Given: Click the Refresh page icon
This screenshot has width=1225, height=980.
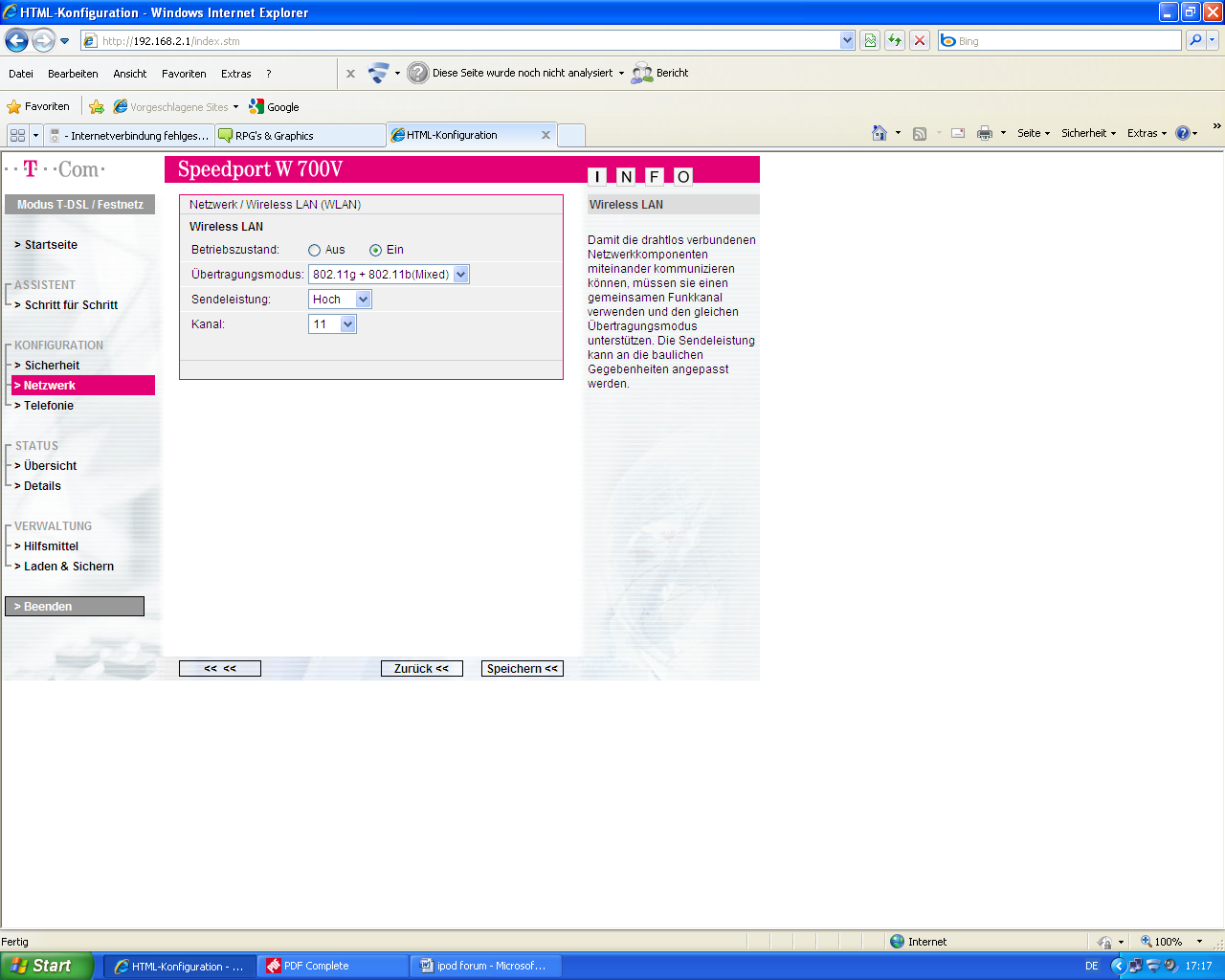Looking at the screenshot, I should point(895,40).
